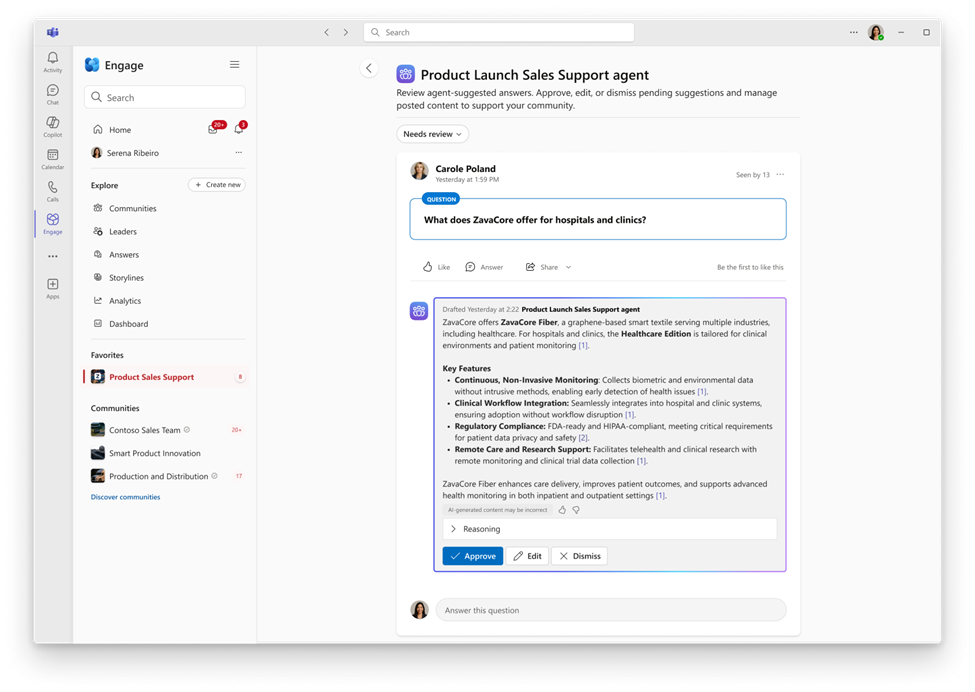Image resolution: width=975 pixels, height=692 pixels.
Task: Open title bar settings and more ellipsis
Action: point(854,32)
